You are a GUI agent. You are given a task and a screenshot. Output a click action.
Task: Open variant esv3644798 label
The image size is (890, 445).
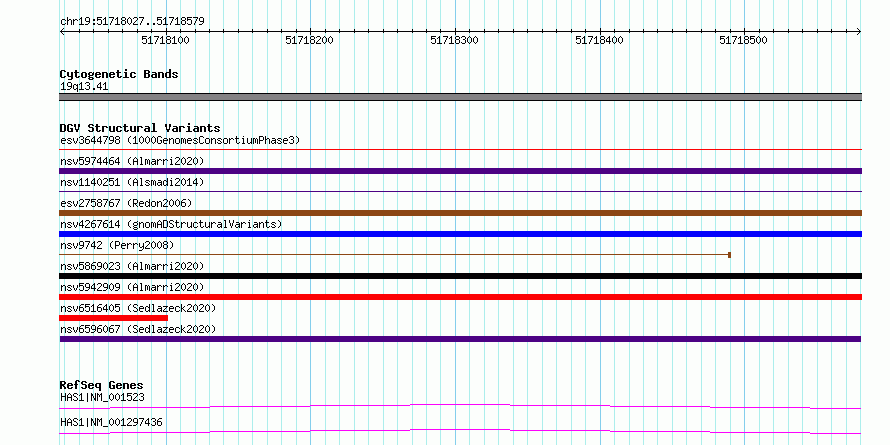pyautogui.click(x=180, y=140)
